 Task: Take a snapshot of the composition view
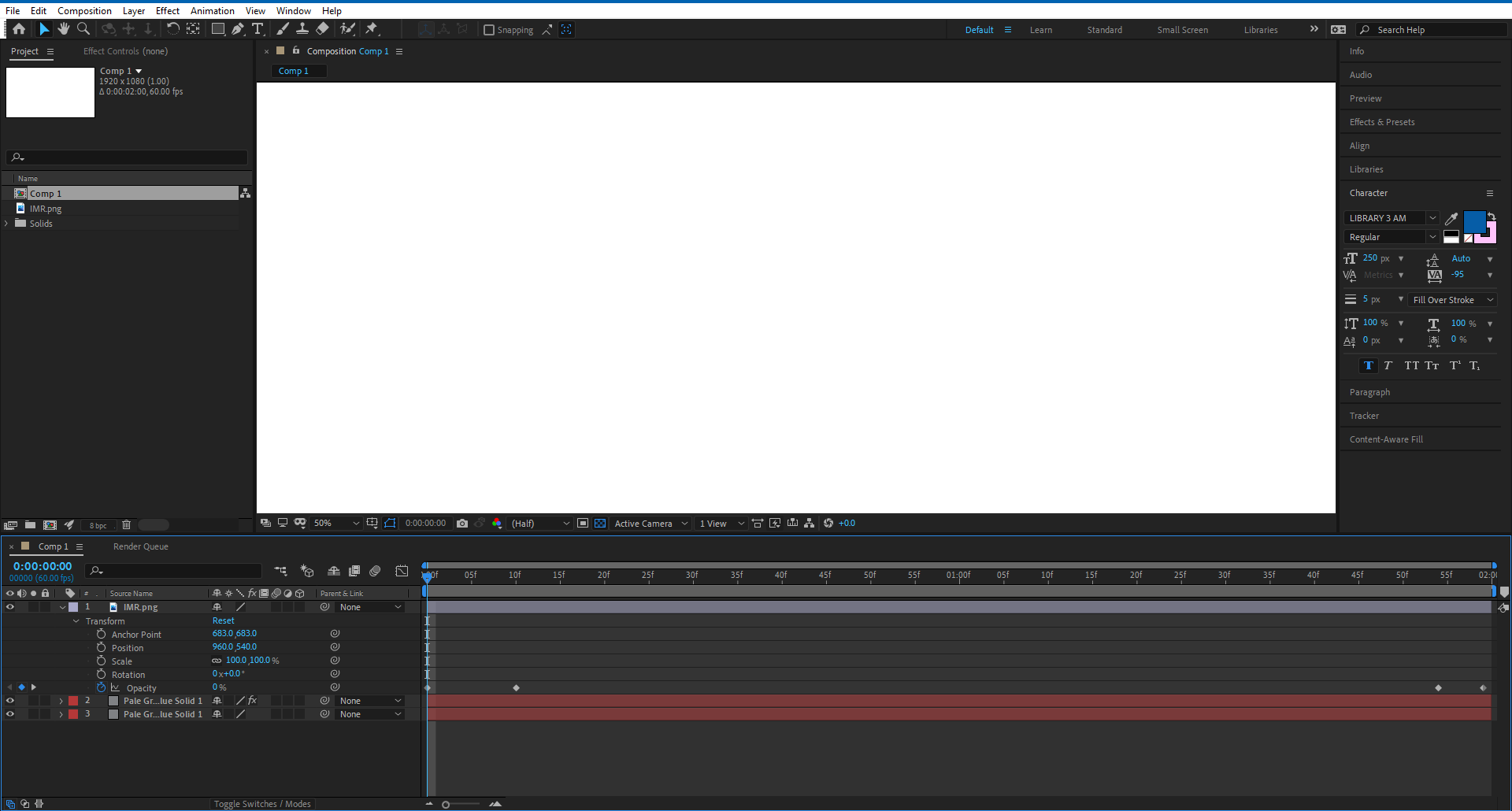pyautogui.click(x=462, y=522)
